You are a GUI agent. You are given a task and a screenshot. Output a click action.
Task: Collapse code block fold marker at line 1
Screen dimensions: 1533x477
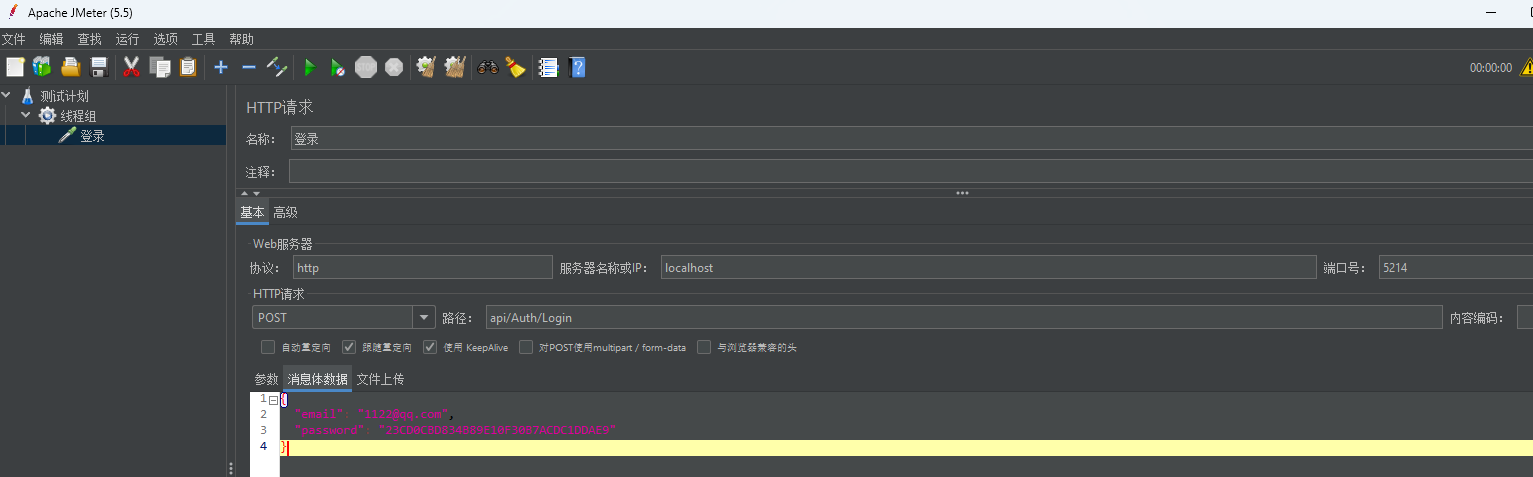pos(274,399)
